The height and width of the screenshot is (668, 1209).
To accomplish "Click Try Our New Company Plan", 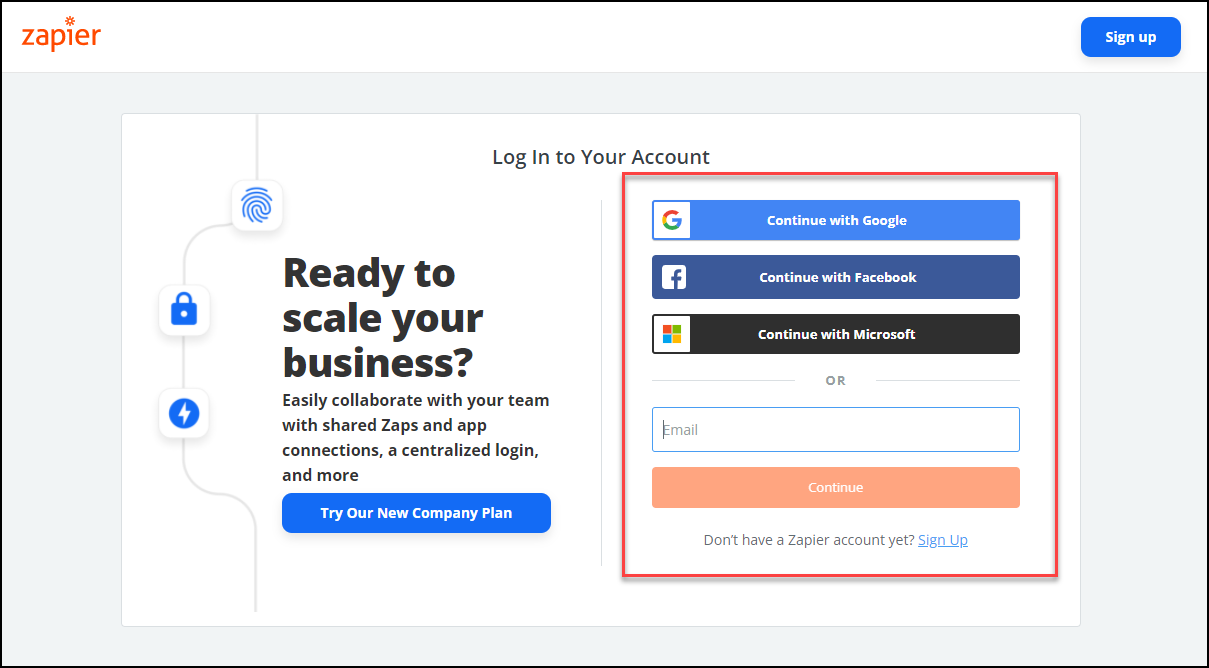I will [416, 512].
